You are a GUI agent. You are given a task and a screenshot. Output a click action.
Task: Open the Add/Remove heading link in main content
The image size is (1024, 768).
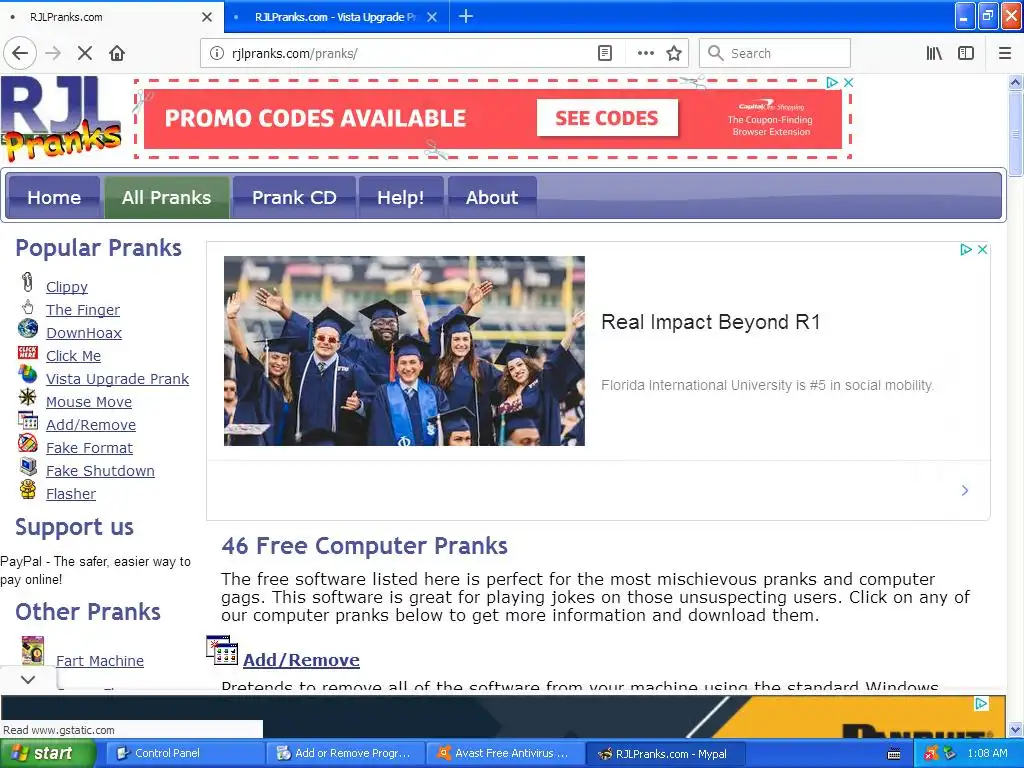301,660
